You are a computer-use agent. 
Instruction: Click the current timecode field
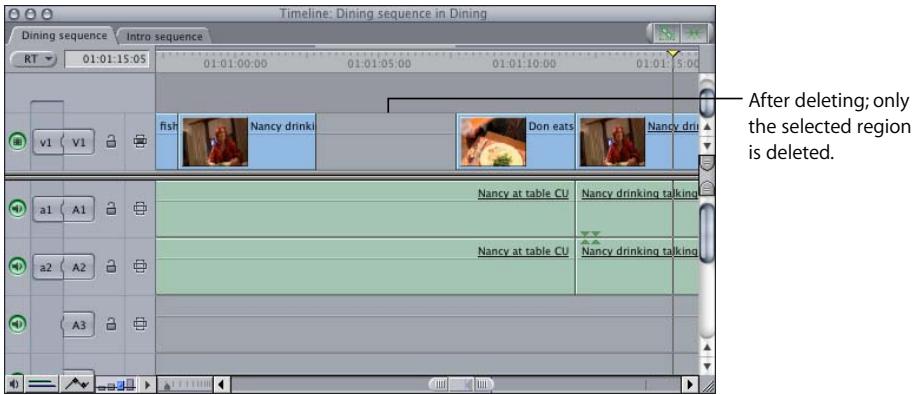click(x=107, y=58)
